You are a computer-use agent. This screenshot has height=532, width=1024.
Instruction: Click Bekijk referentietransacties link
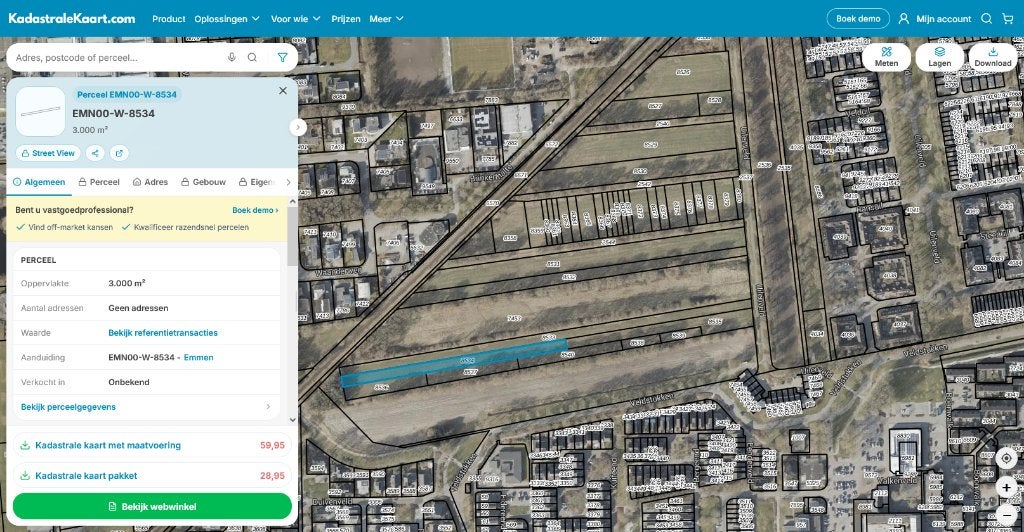tap(163, 333)
